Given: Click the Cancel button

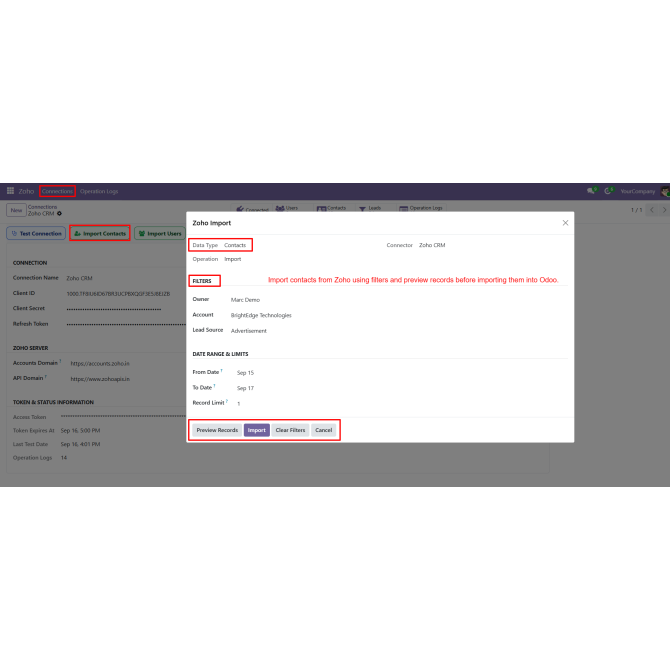Looking at the screenshot, I should (323, 430).
